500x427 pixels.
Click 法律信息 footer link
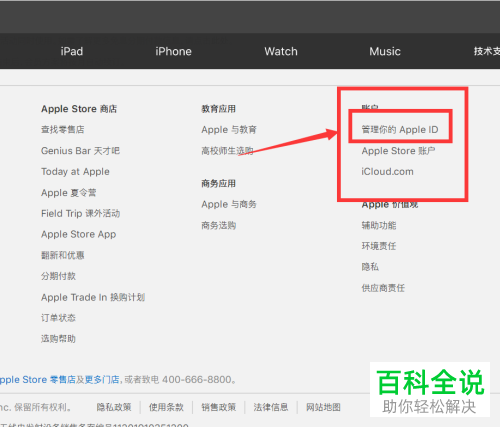(271, 407)
